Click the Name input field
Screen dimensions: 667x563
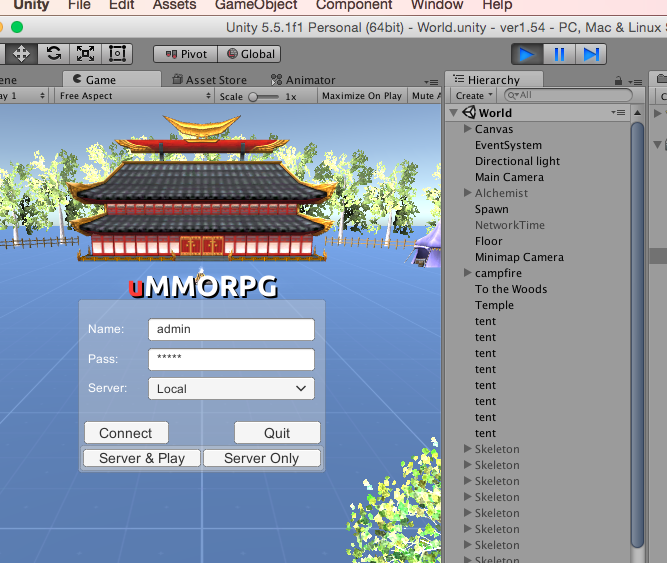[231, 330]
